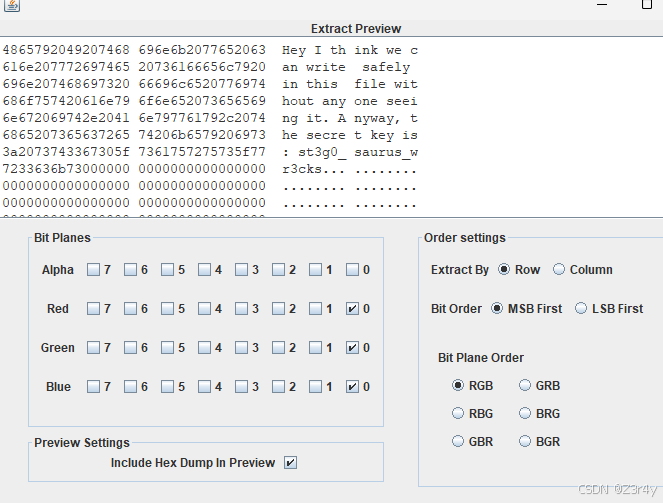This screenshot has height=503, width=663.
Task: Check the Blue bit plane 4 box
Action: 204,386
